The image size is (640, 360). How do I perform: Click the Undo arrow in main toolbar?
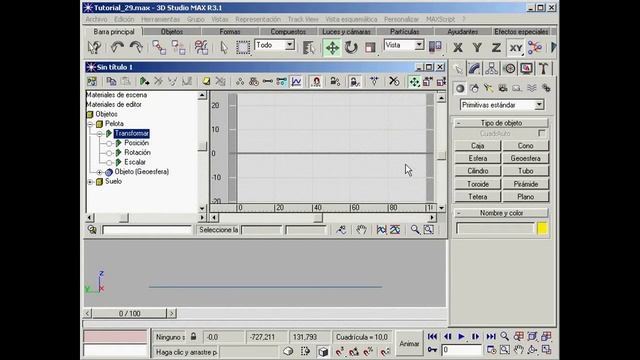pos(117,47)
